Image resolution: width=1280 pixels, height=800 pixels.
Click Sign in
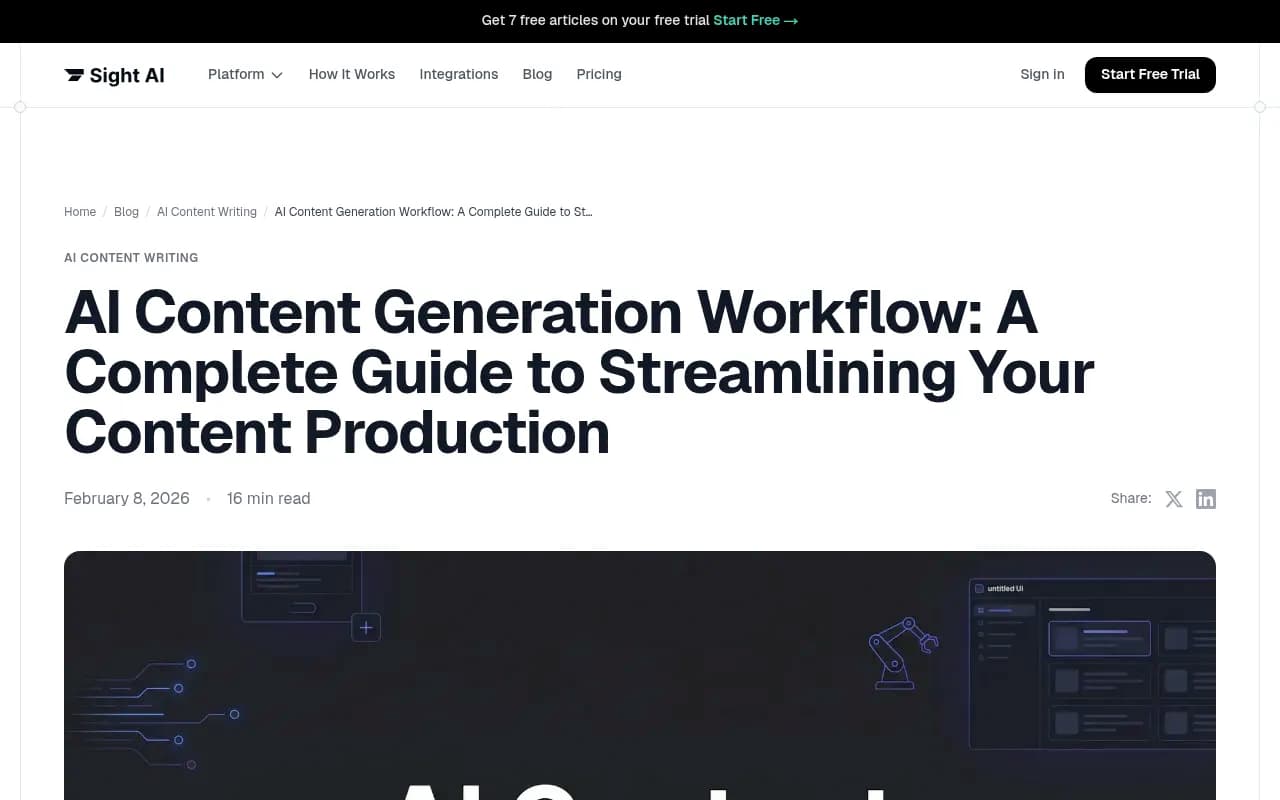point(1042,74)
